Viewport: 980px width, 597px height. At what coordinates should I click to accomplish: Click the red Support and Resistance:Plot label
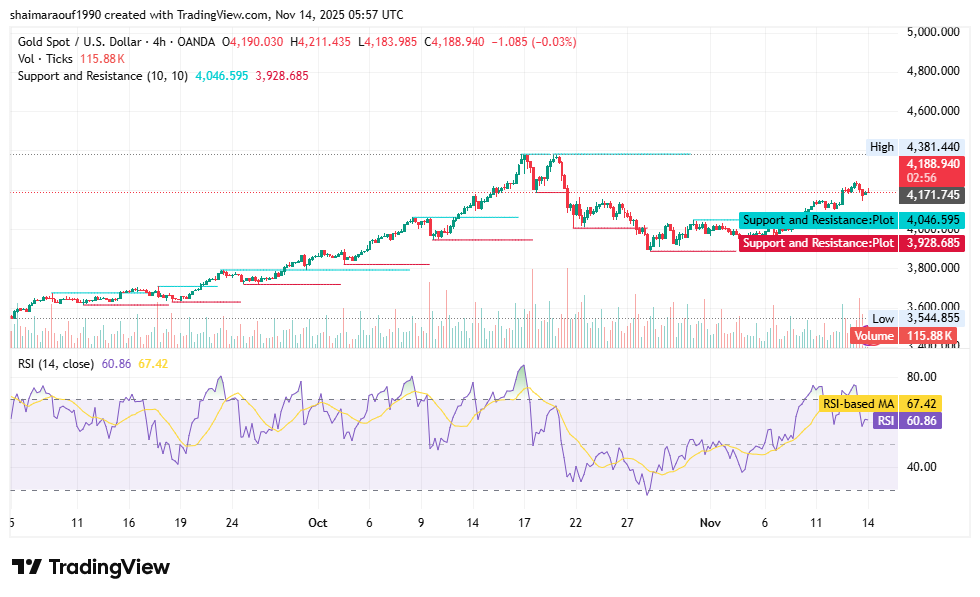click(818, 243)
